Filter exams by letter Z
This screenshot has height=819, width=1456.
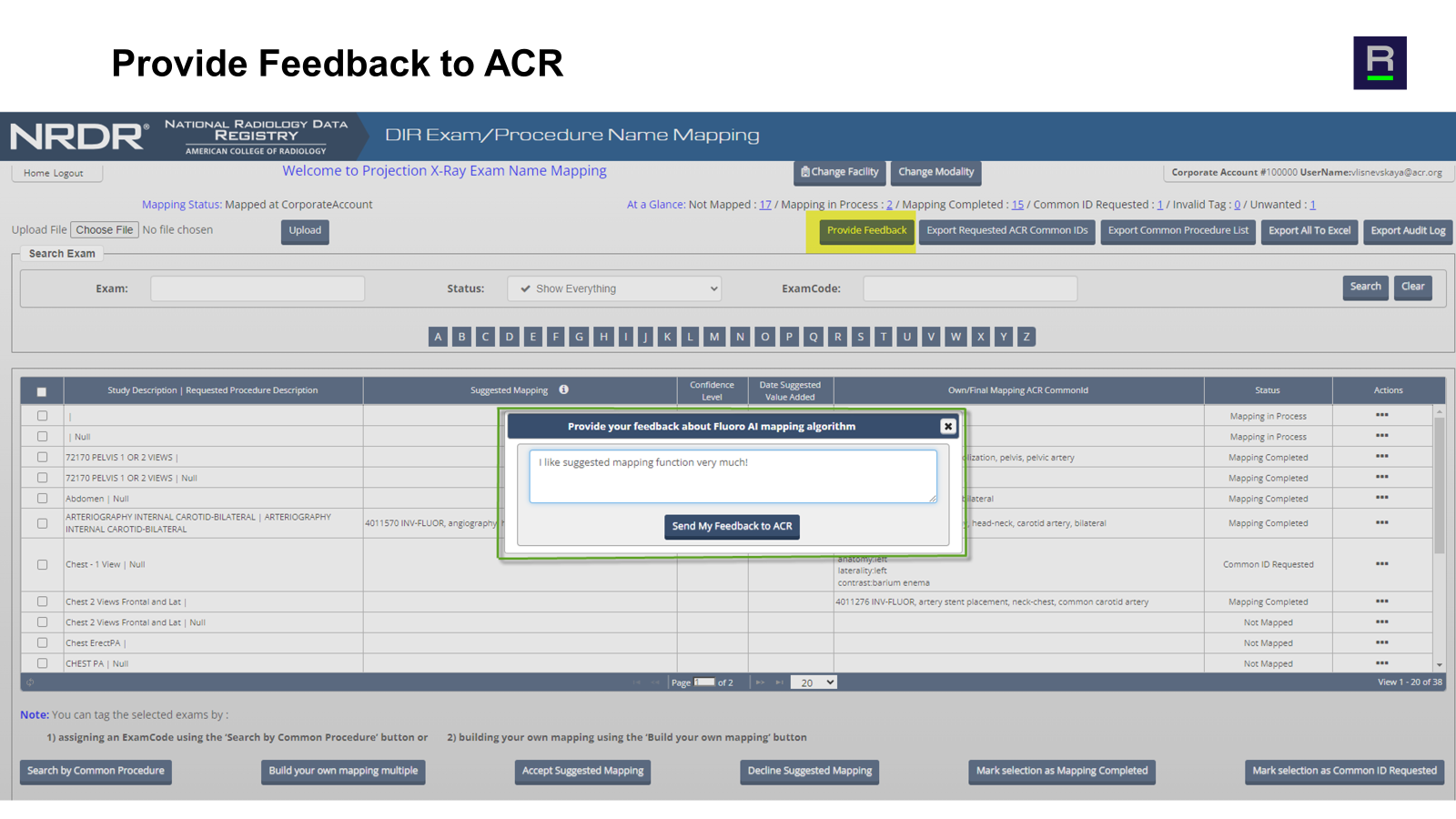(1026, 337)
